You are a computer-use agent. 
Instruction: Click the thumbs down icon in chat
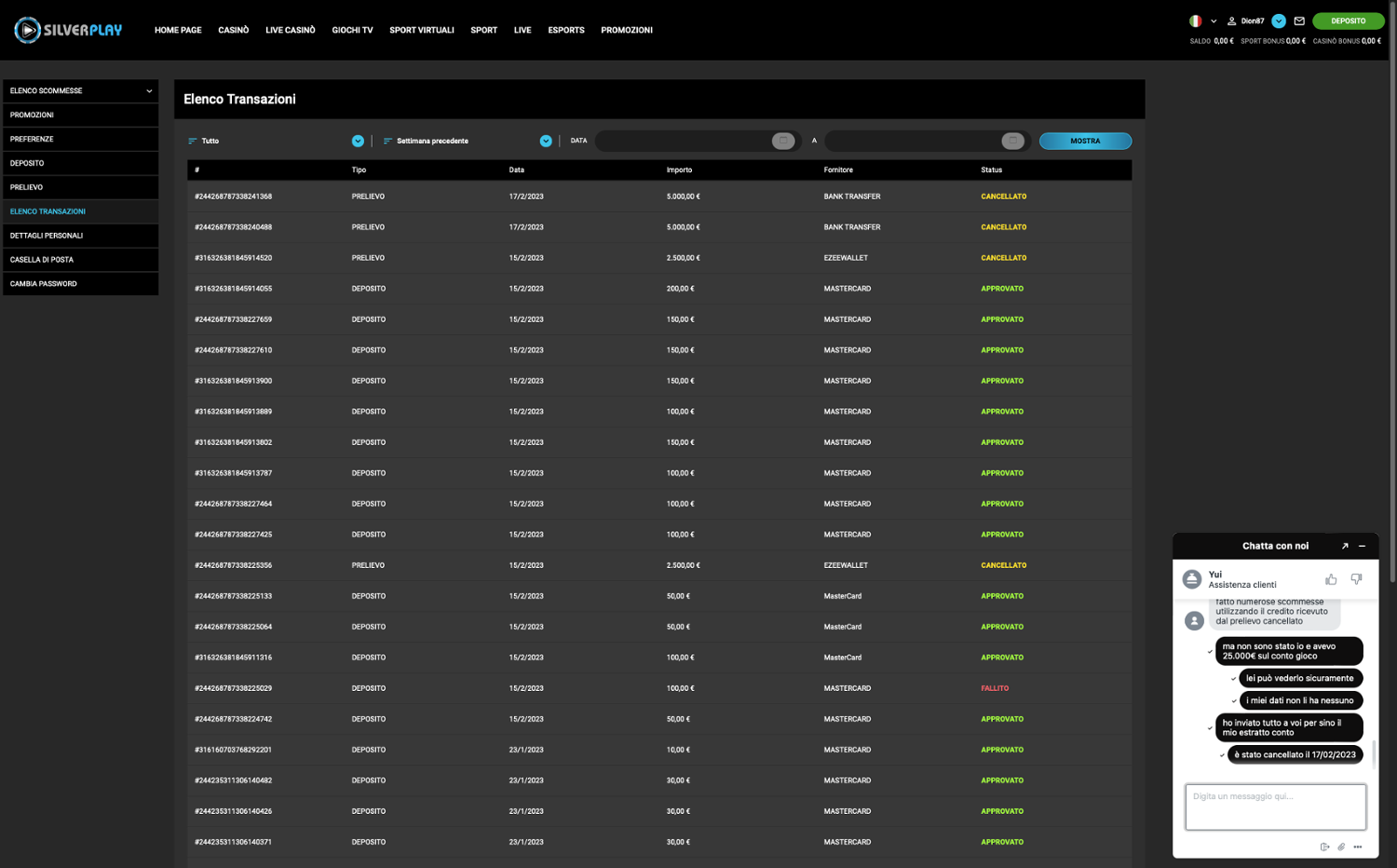point(1356,579)
